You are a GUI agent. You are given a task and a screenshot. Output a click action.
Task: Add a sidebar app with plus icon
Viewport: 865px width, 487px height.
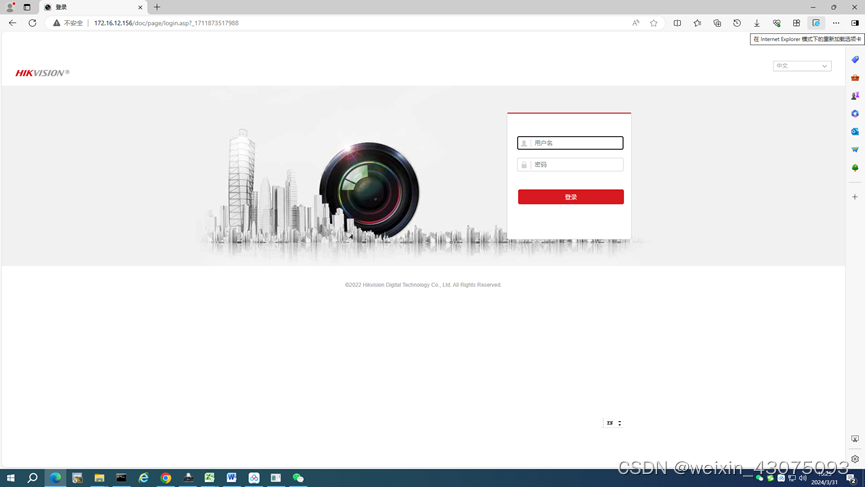pyautogui.click(x=855, y=197)
